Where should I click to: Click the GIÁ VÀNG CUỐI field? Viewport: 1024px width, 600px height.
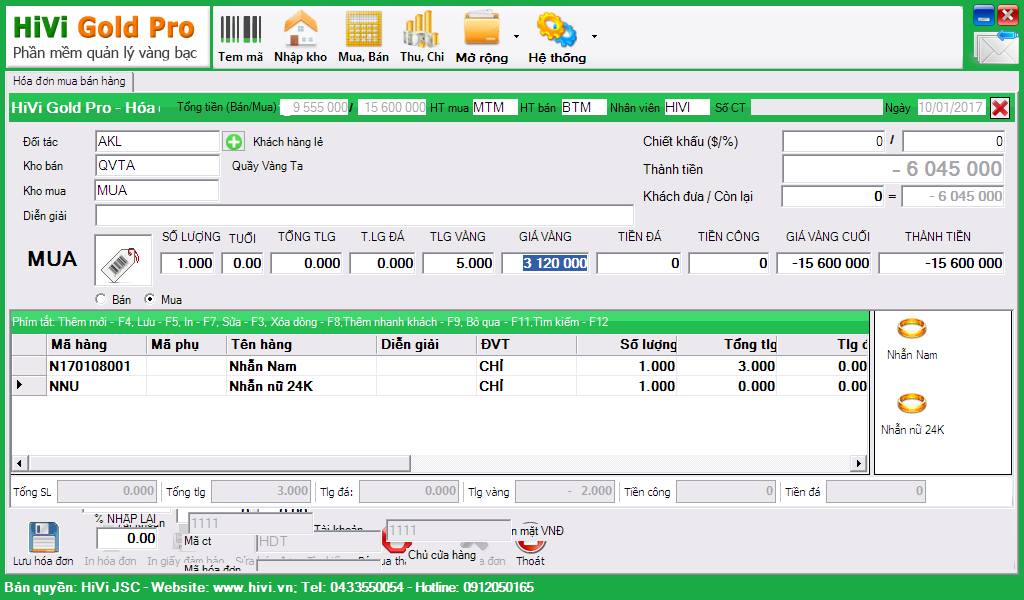click(x=824, y=263)
